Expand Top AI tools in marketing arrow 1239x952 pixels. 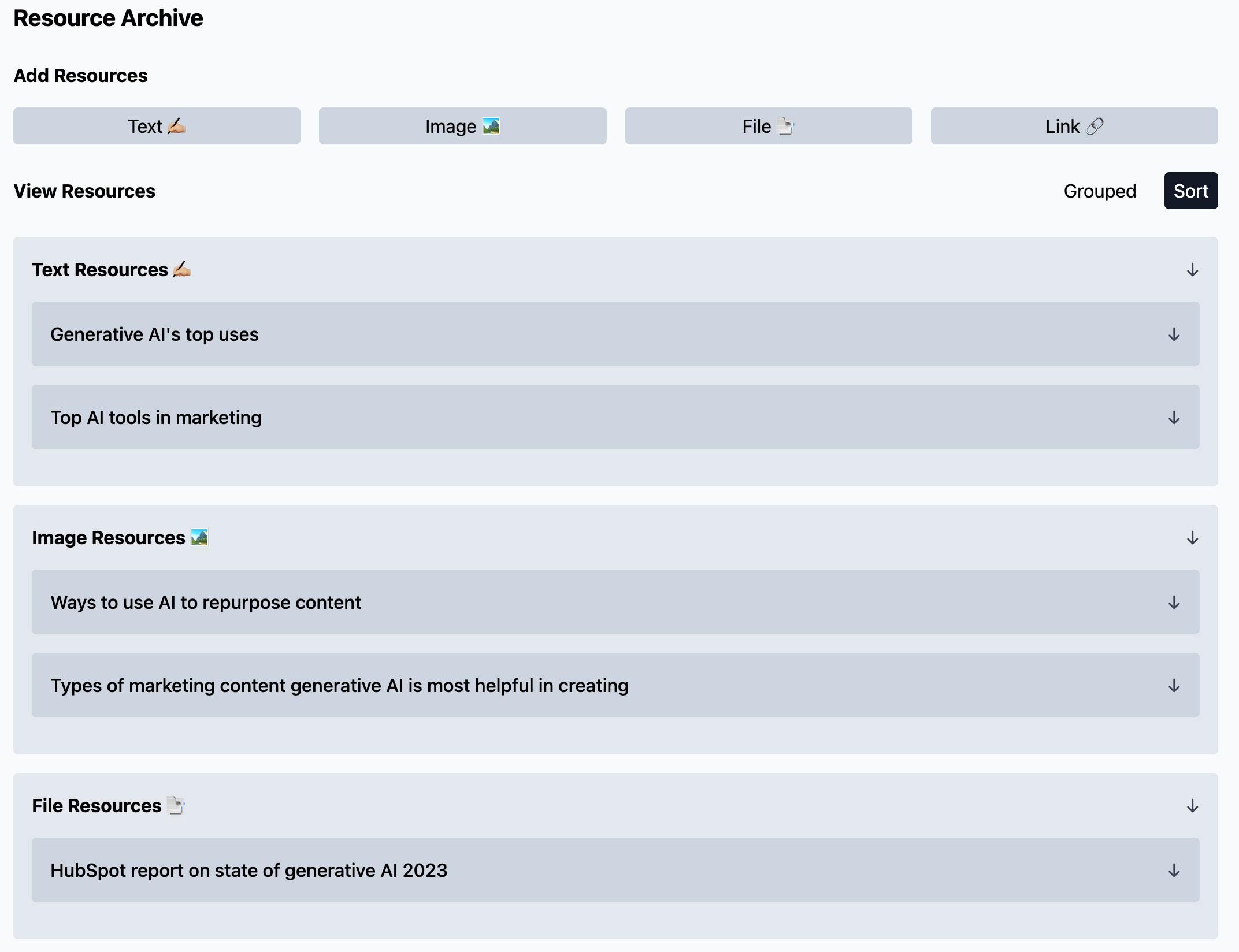coord(1174,418)
